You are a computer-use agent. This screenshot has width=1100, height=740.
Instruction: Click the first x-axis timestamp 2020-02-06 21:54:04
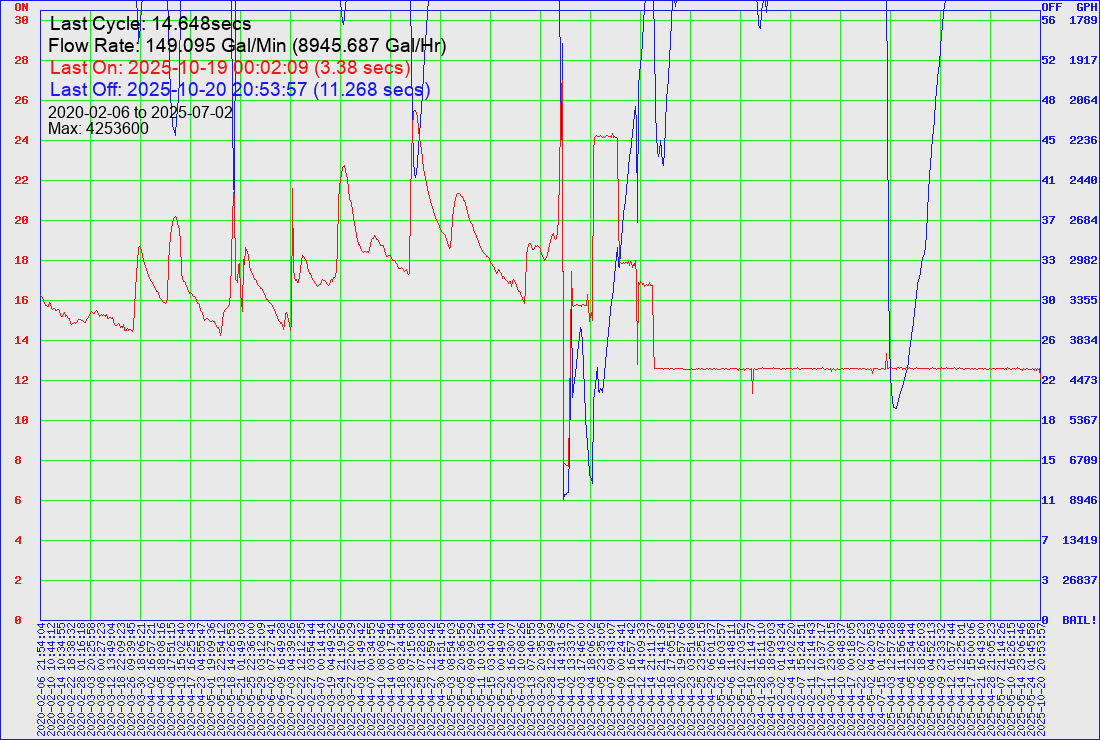click(x=41, y=680)
